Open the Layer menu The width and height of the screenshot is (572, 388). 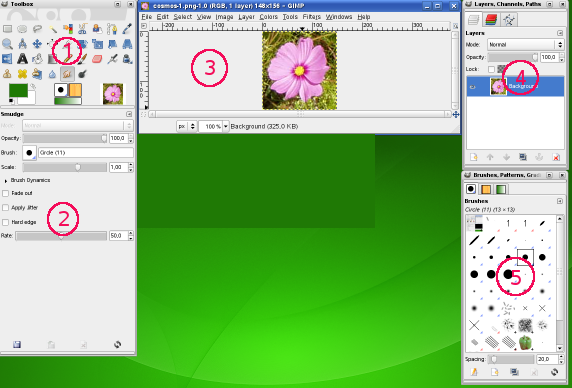pyautogui.click(x=247, y=17)
